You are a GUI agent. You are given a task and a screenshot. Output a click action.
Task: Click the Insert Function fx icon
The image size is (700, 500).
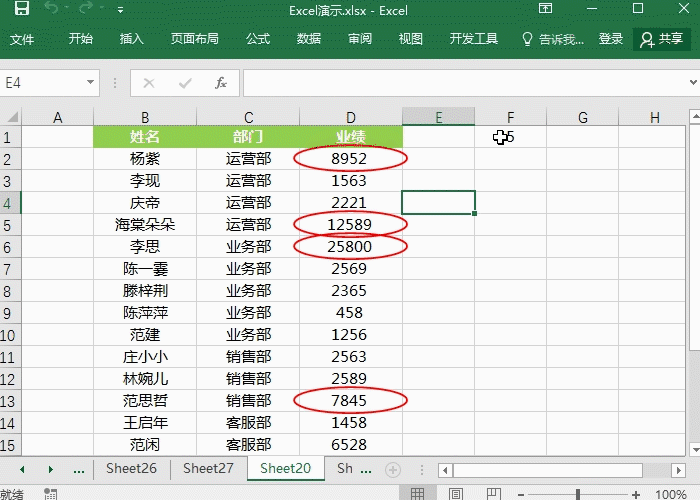(221, 83)
